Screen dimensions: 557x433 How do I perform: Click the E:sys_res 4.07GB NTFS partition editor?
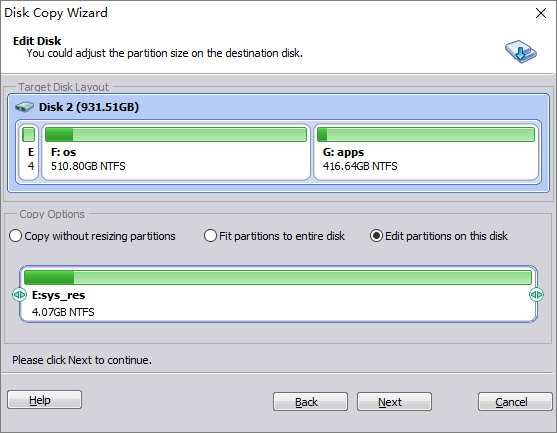tap(278, 294)
